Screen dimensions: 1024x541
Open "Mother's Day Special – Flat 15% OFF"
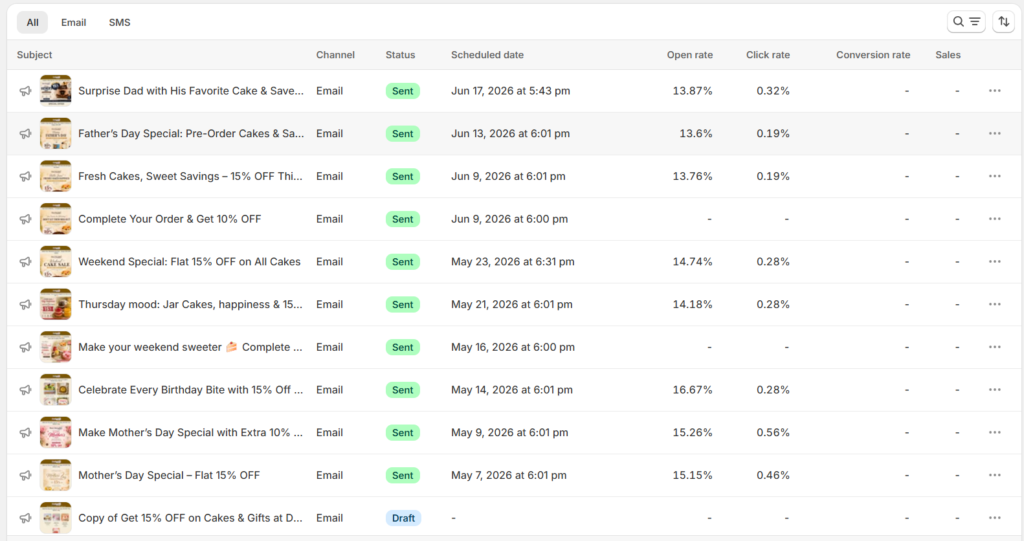click(x=169, y=475)
